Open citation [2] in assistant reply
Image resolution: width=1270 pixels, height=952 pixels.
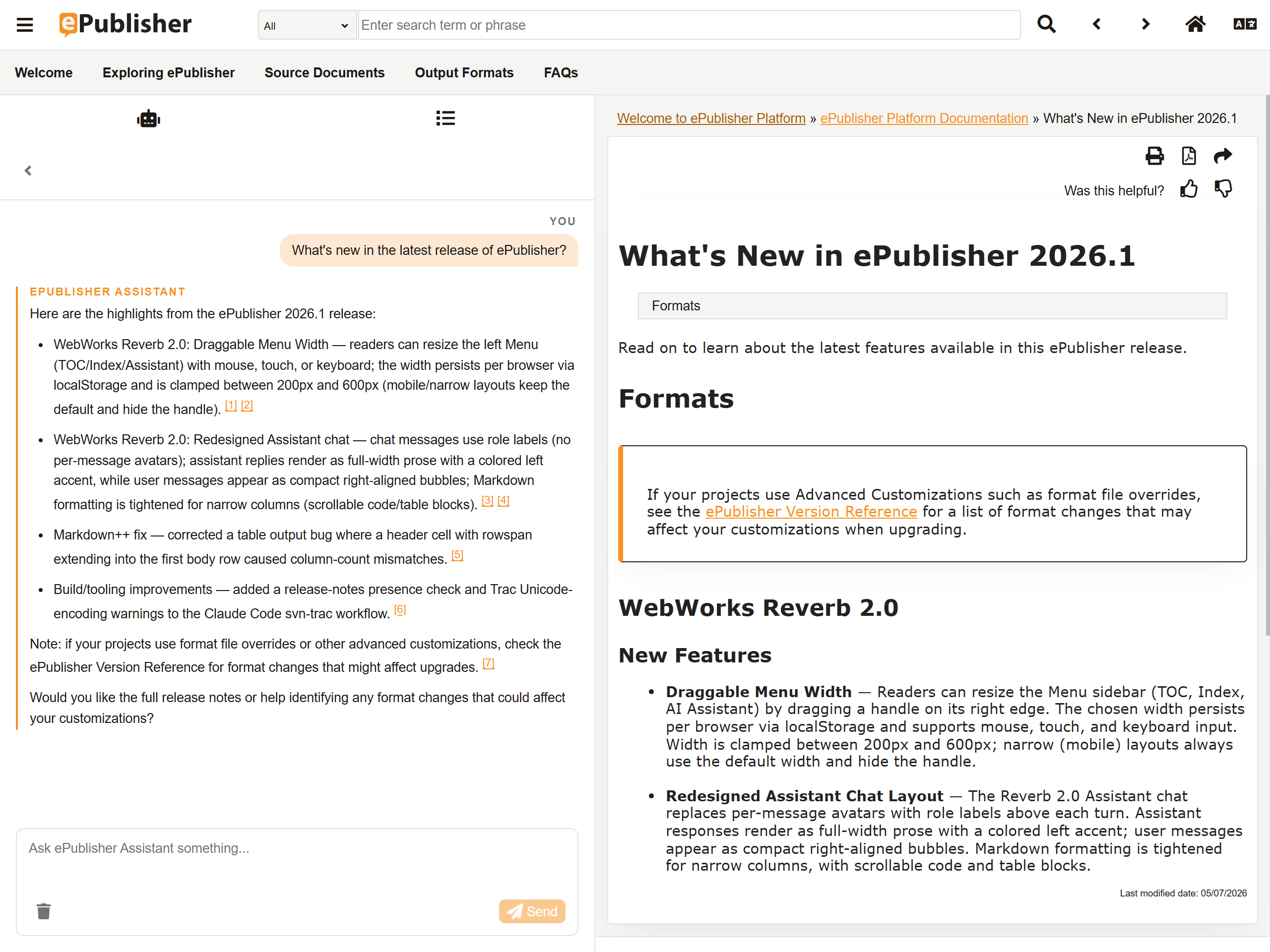(x=247, y=405)
